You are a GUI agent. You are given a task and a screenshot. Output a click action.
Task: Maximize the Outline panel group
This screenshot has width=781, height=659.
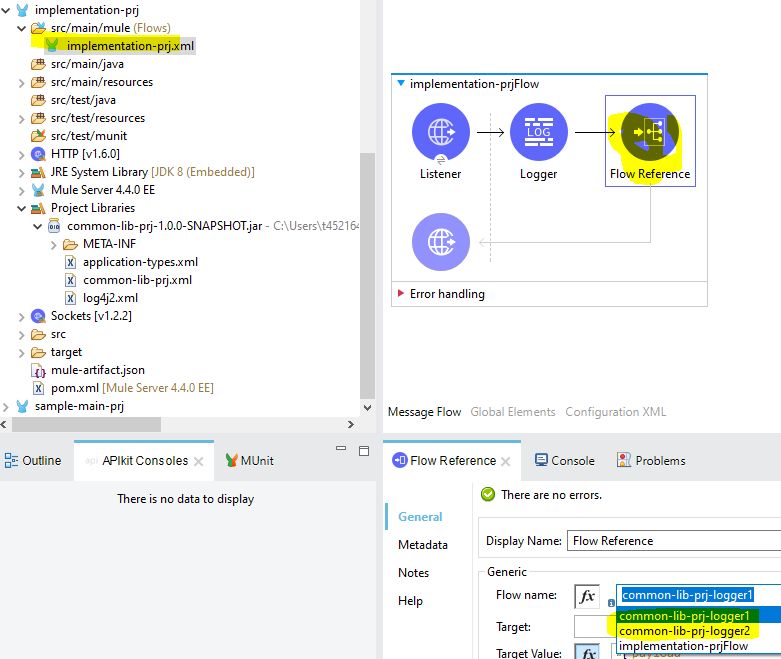364,451
